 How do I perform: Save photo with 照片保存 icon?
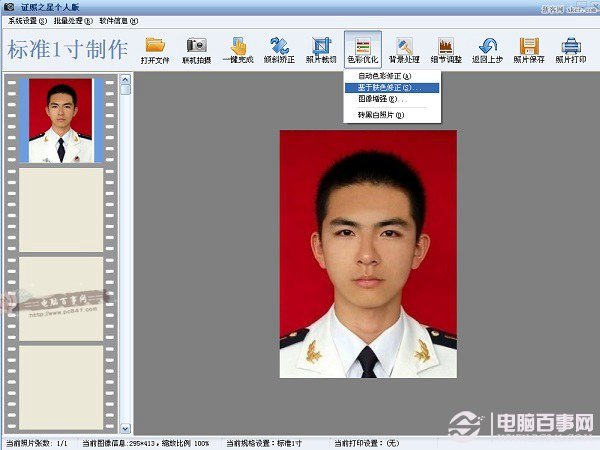click(x=529, y=50)
